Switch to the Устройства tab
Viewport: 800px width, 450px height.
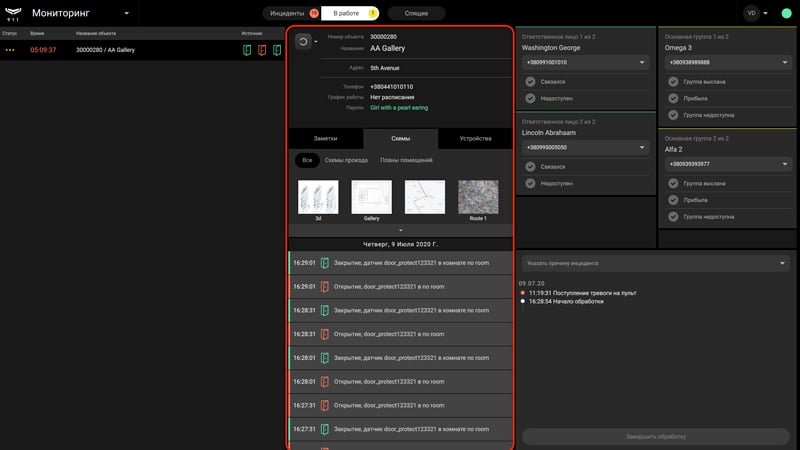pos(475,138)
